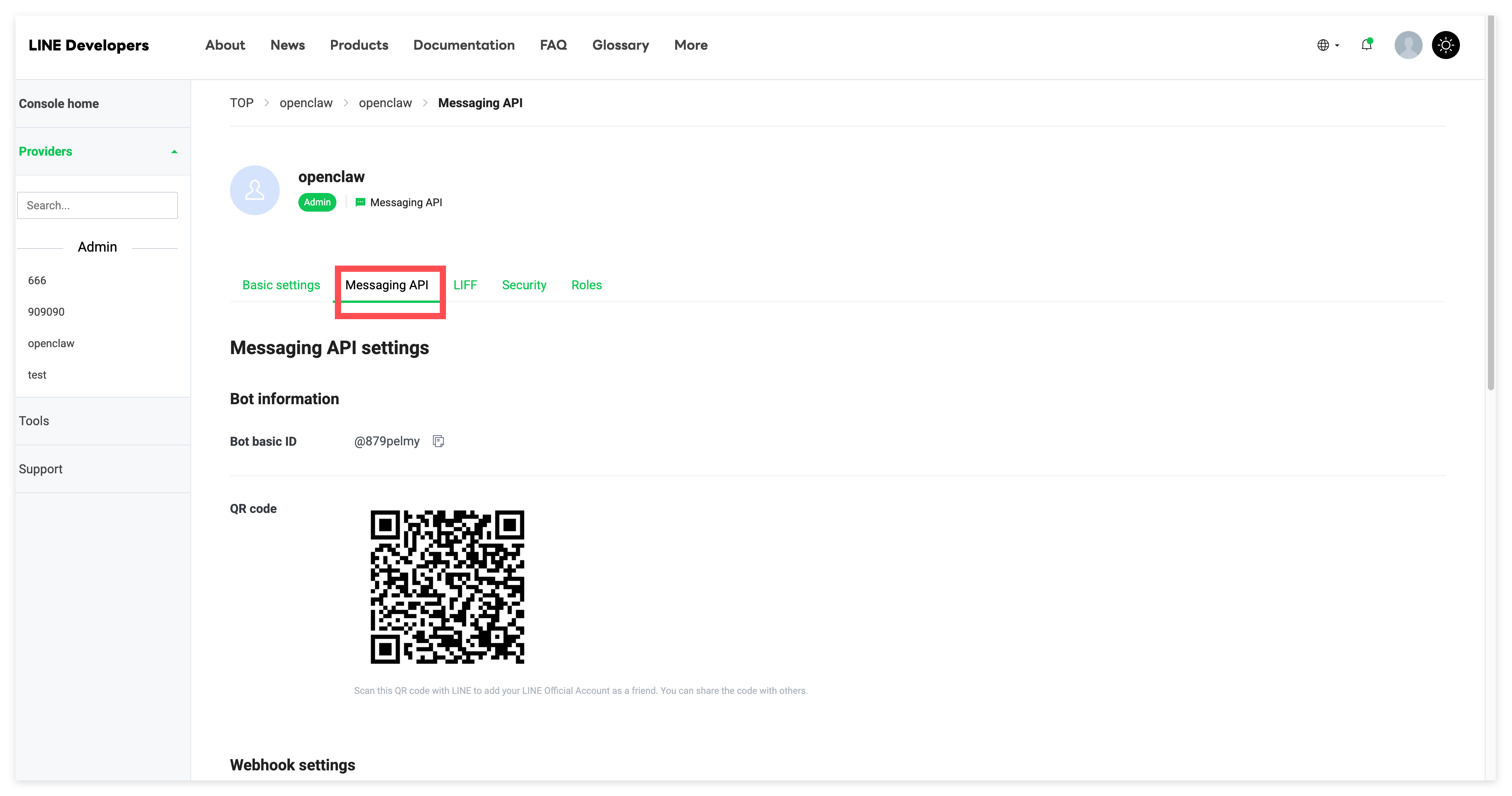Switch to the Security tab
The image size is (1512, 796).
[x=524, y=285]
